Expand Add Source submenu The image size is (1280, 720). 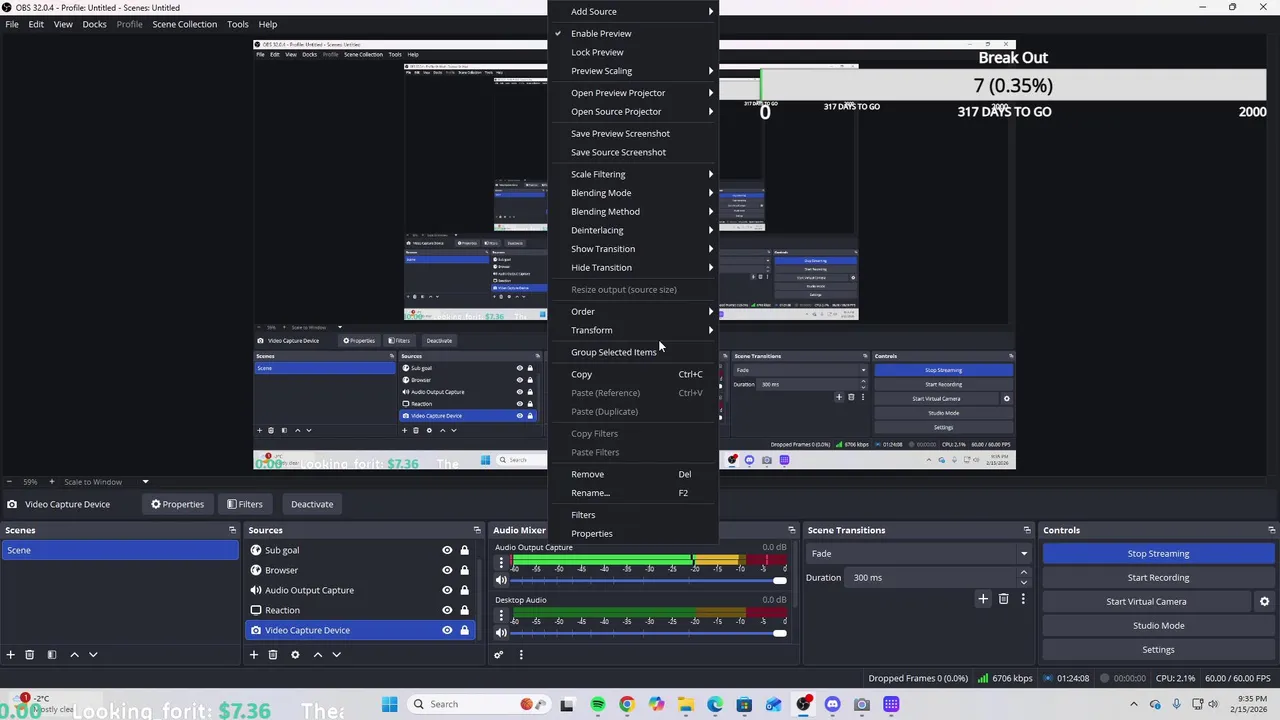(x=633, y=12)
